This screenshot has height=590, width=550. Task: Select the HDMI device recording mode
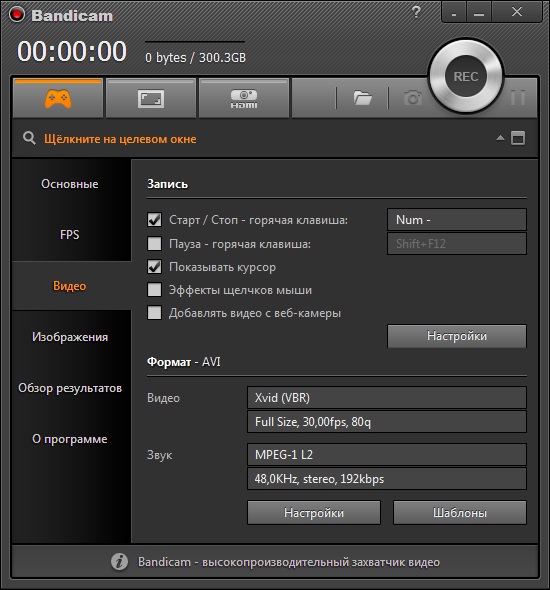pos(244,99)
